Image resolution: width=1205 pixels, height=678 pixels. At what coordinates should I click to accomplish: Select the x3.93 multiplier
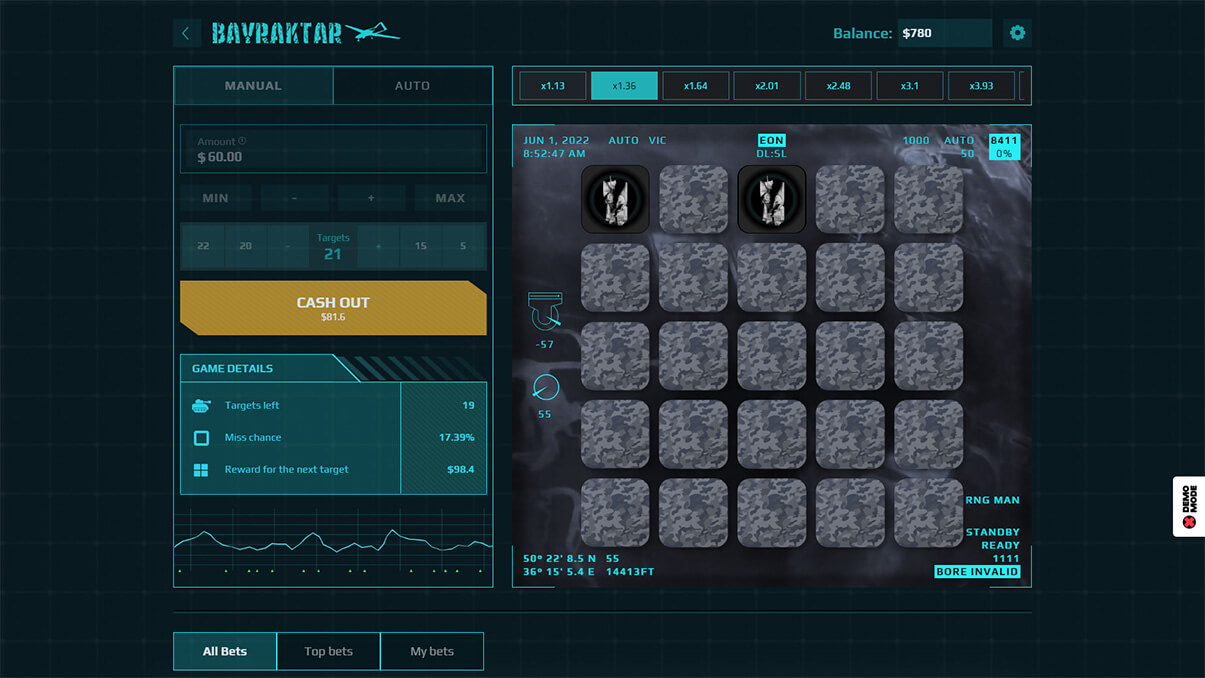(981, 86)
